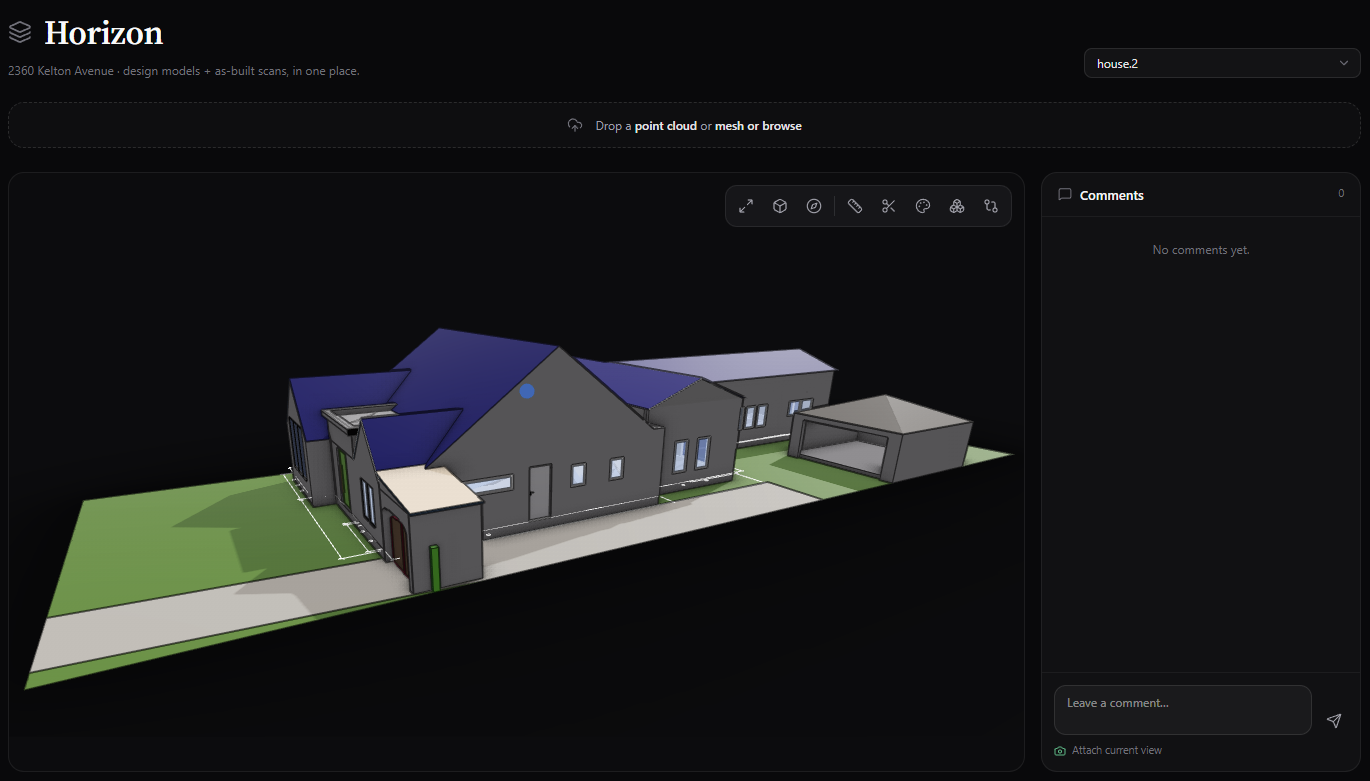
Task: Click the point cloud text in drop zone
Action: pyautogui.click(x=666, y=126)
